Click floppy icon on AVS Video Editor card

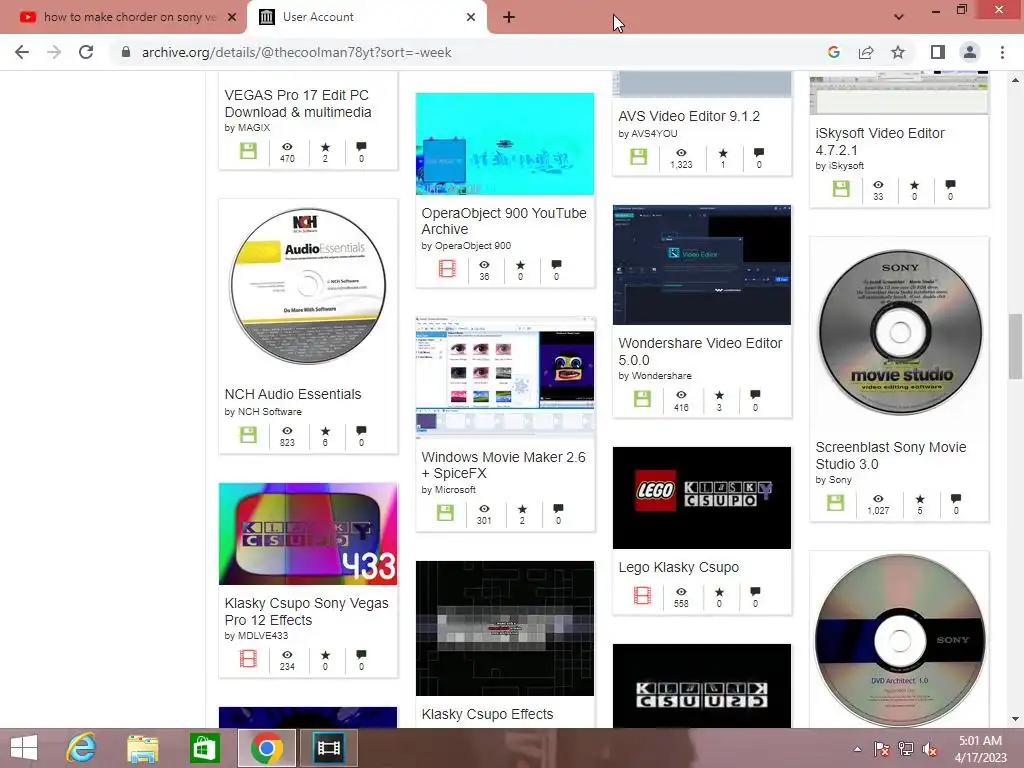(639, 157)
